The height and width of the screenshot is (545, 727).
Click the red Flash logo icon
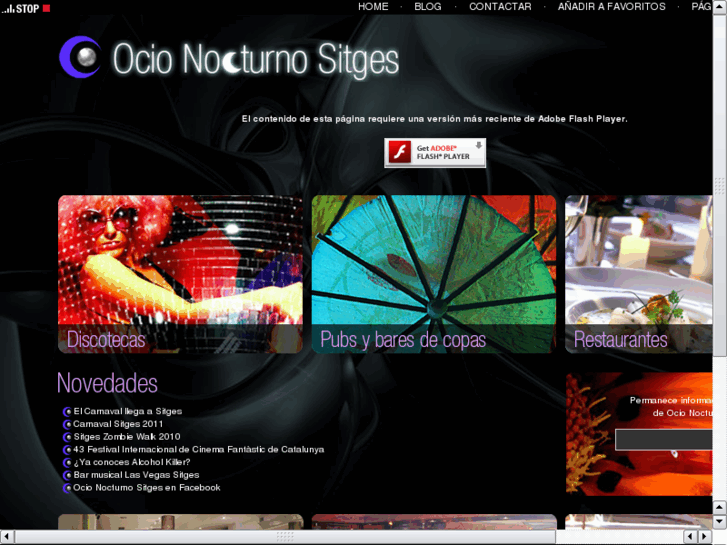coord(400,152)
